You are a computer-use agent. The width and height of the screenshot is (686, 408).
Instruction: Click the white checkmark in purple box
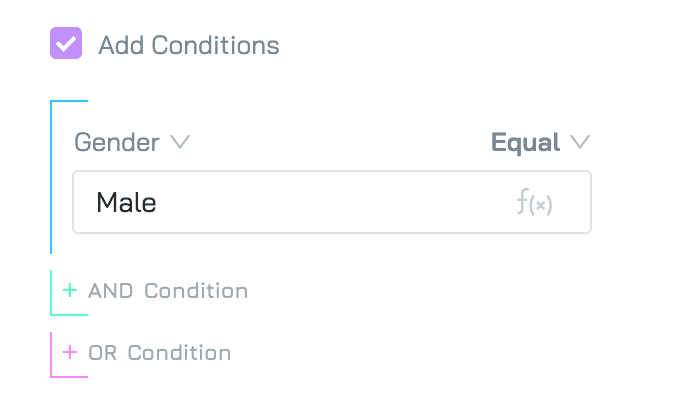pyautogui.click(x=66, y=44)
